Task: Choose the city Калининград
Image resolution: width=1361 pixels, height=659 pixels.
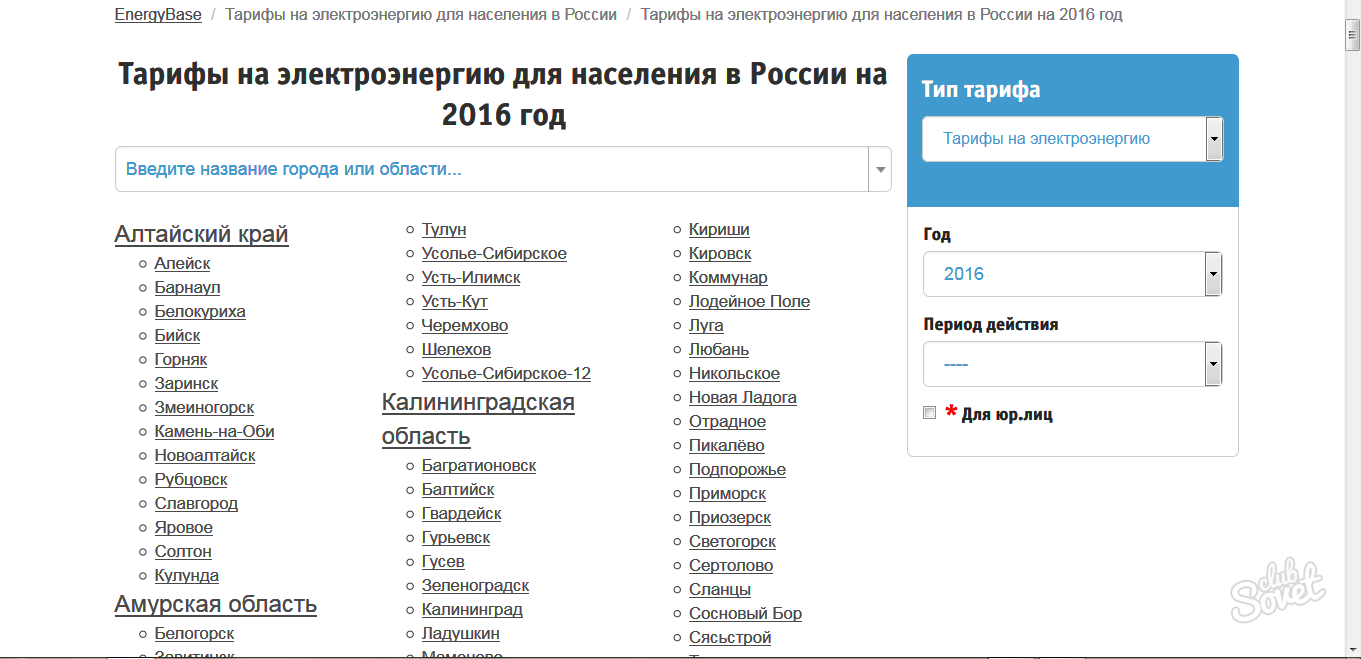Action: coord(472,609)
